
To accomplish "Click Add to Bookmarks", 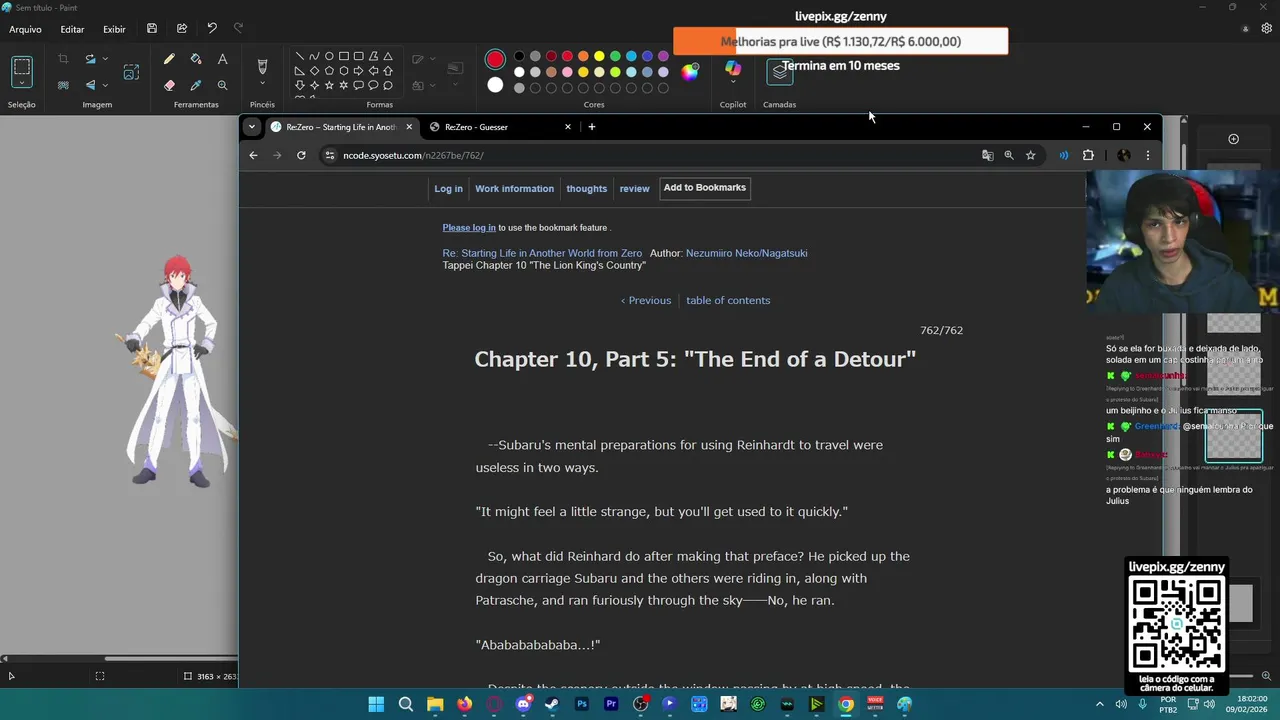I will coord(705,188).
